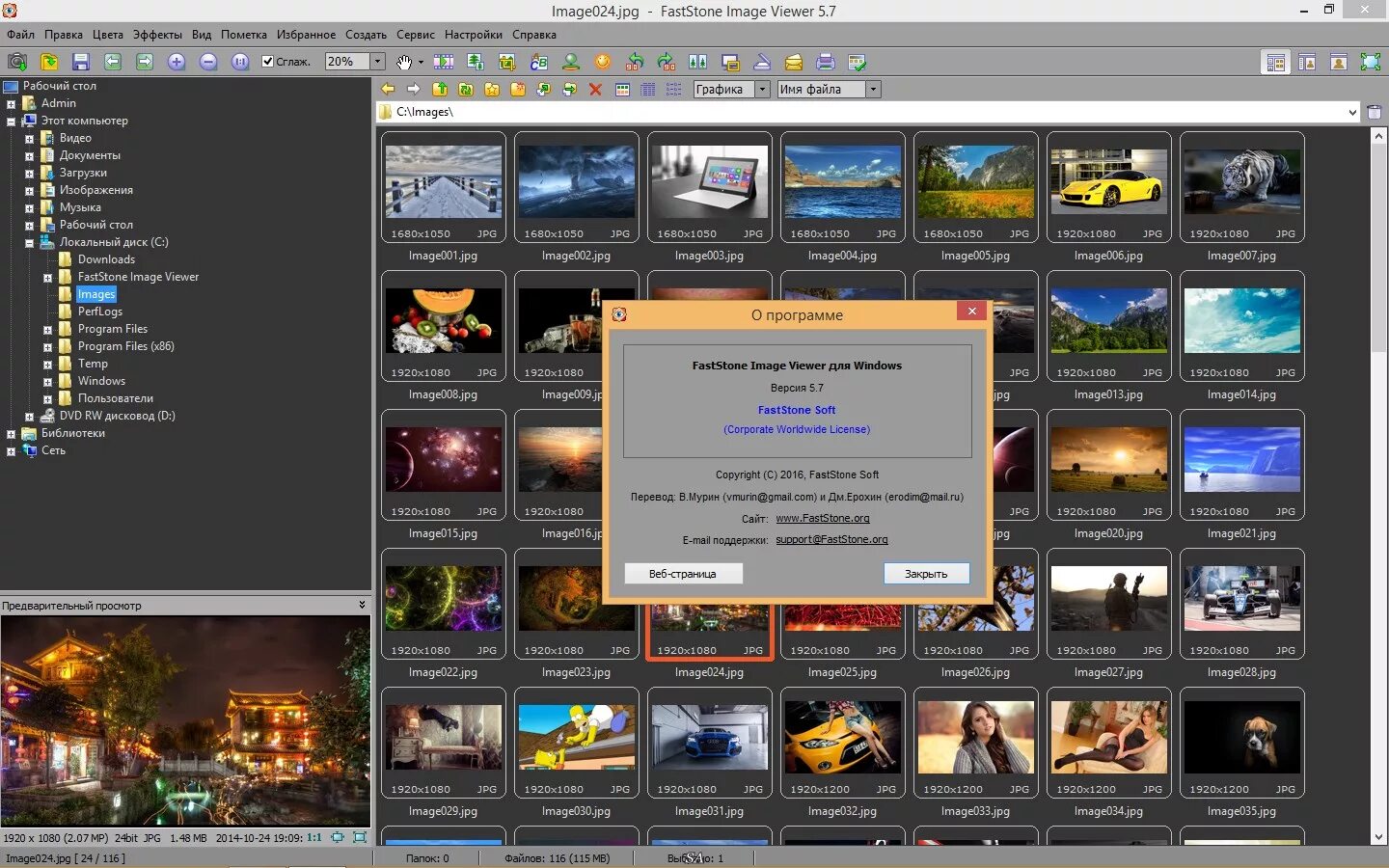Click the Zoom In plus icon
This screenshot has height=868, width=1389.
(x=177, y=62)
